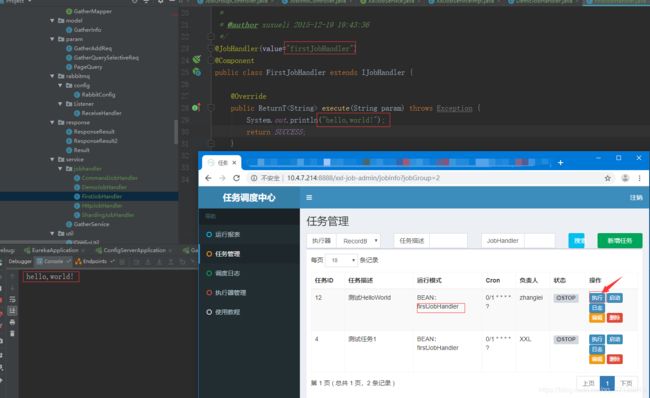Bookmark the page with the star icon

pyautogui.click(x=607, y=178)
